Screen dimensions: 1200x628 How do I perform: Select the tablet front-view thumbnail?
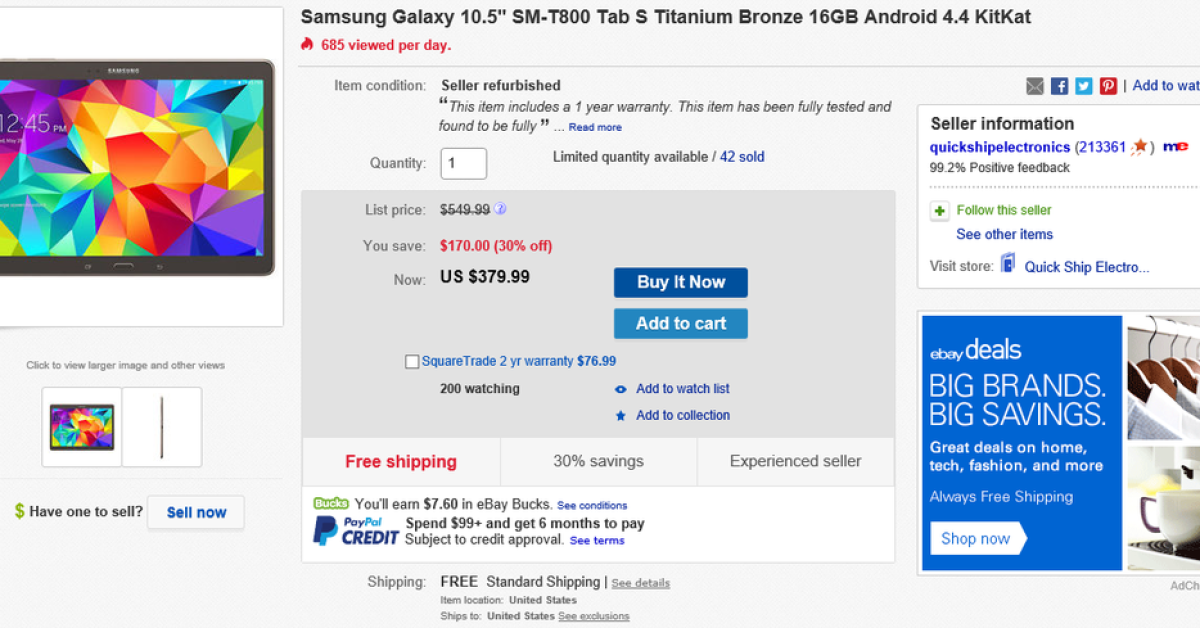pyautogui.click(x=82, y=427)
